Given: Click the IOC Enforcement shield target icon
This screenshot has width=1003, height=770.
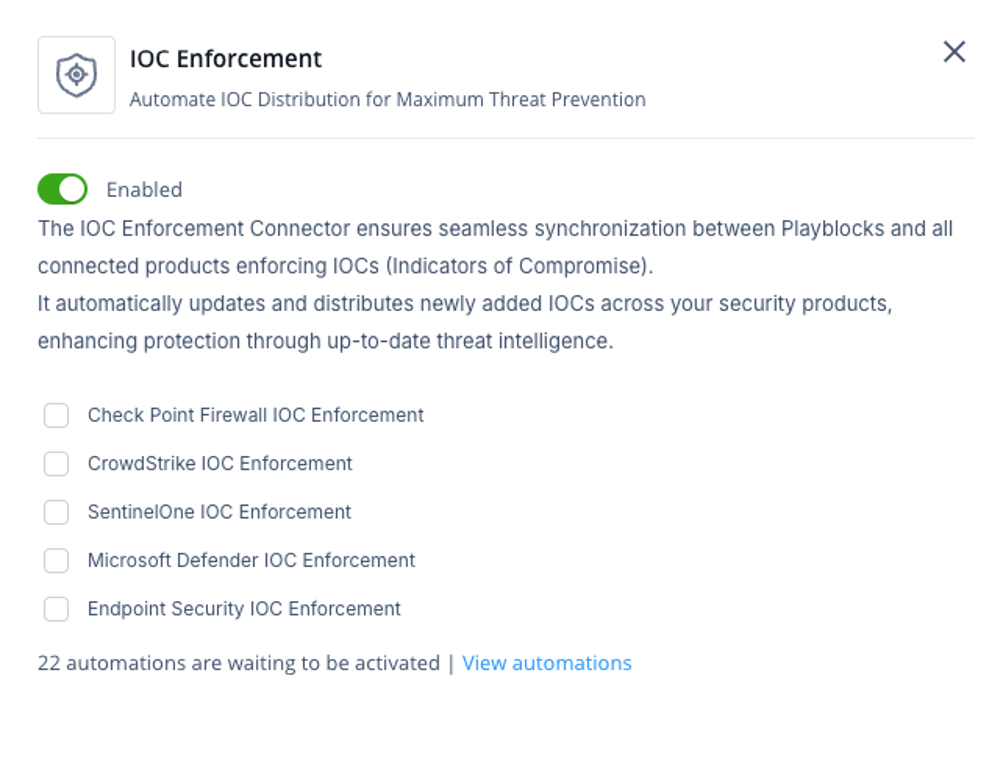Looking at the screenshot, I should click(76, 75).
